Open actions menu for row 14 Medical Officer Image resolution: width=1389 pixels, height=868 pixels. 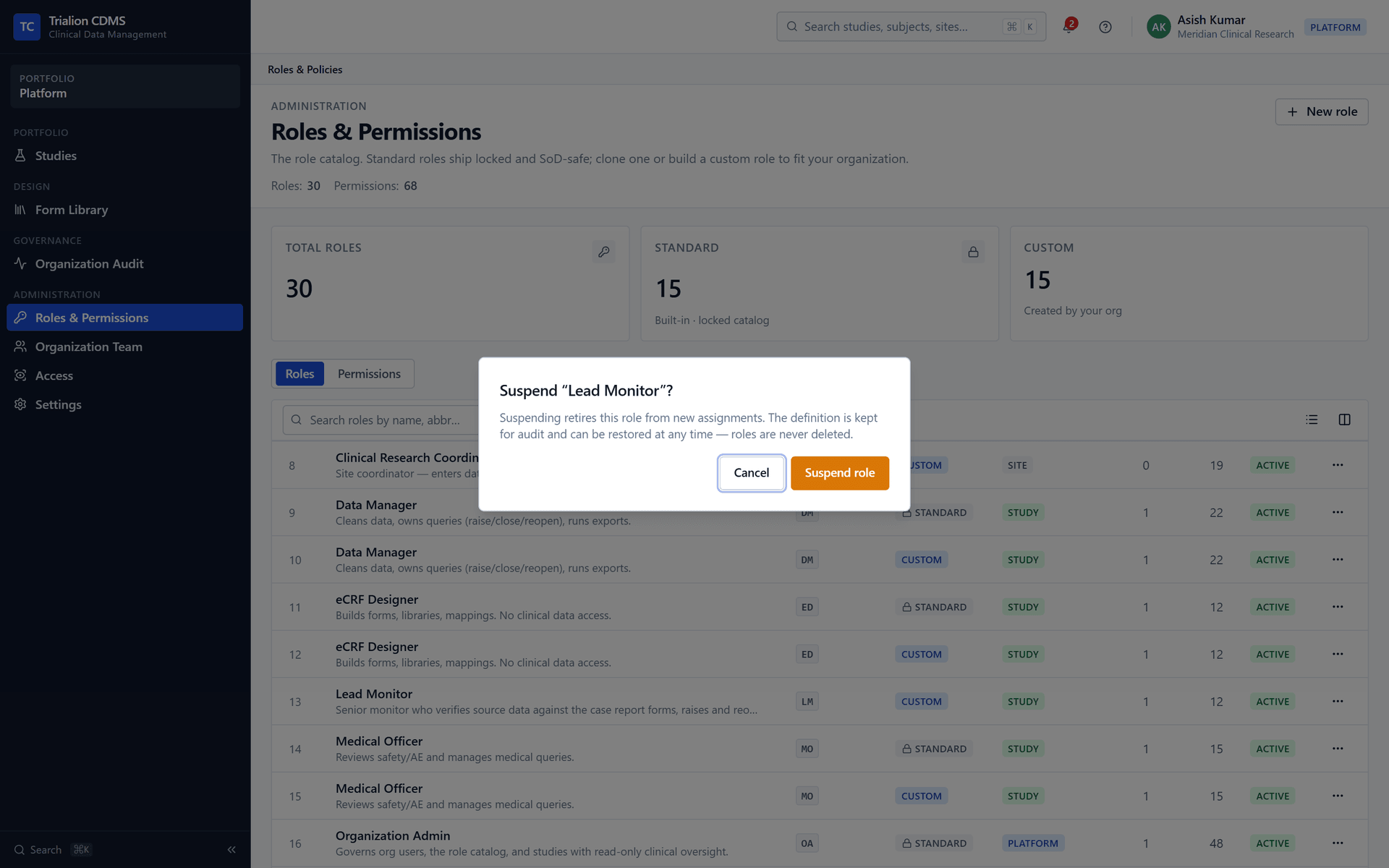[x=1338, y=749]
